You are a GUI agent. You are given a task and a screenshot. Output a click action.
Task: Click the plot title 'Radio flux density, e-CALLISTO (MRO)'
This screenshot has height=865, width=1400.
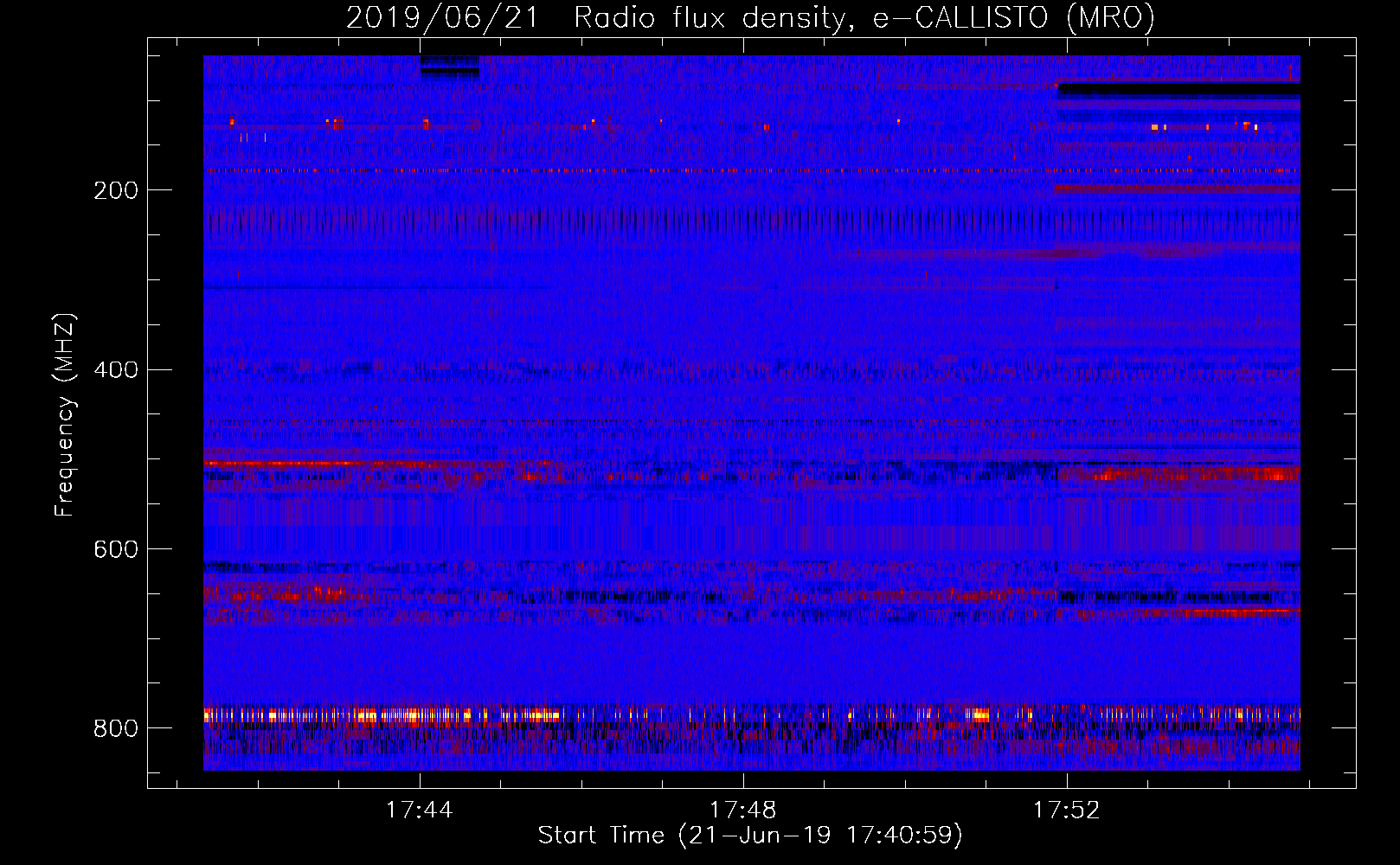click(x=864, y=17)
